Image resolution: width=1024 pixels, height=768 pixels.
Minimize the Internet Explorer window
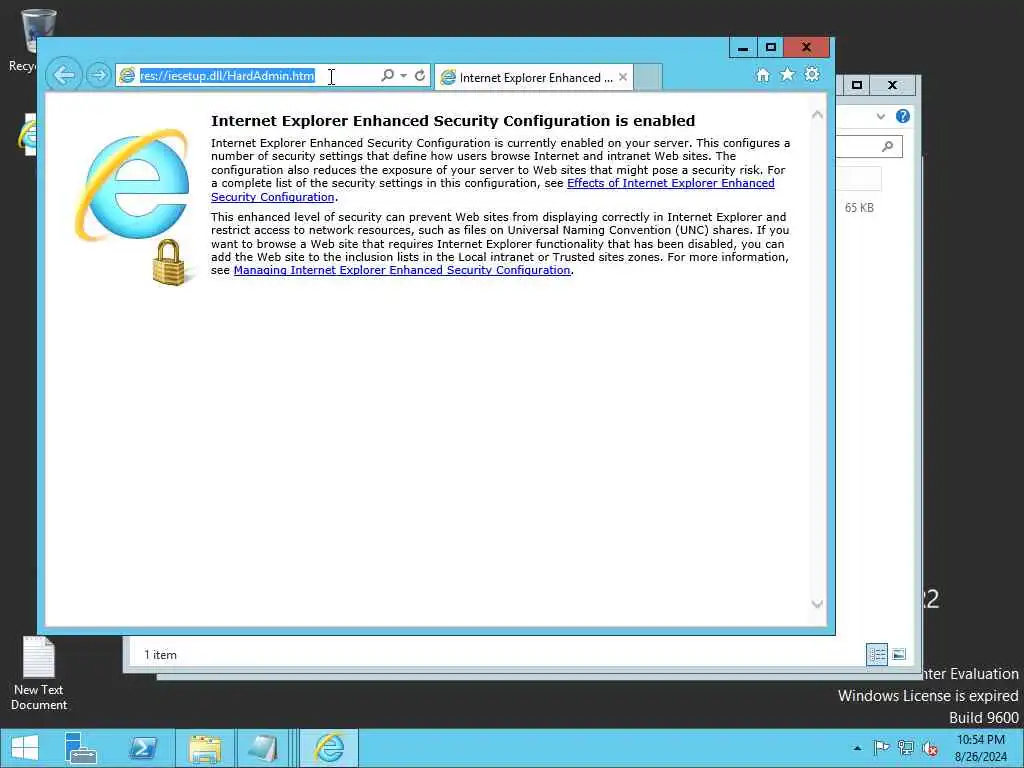click(743, 48)
